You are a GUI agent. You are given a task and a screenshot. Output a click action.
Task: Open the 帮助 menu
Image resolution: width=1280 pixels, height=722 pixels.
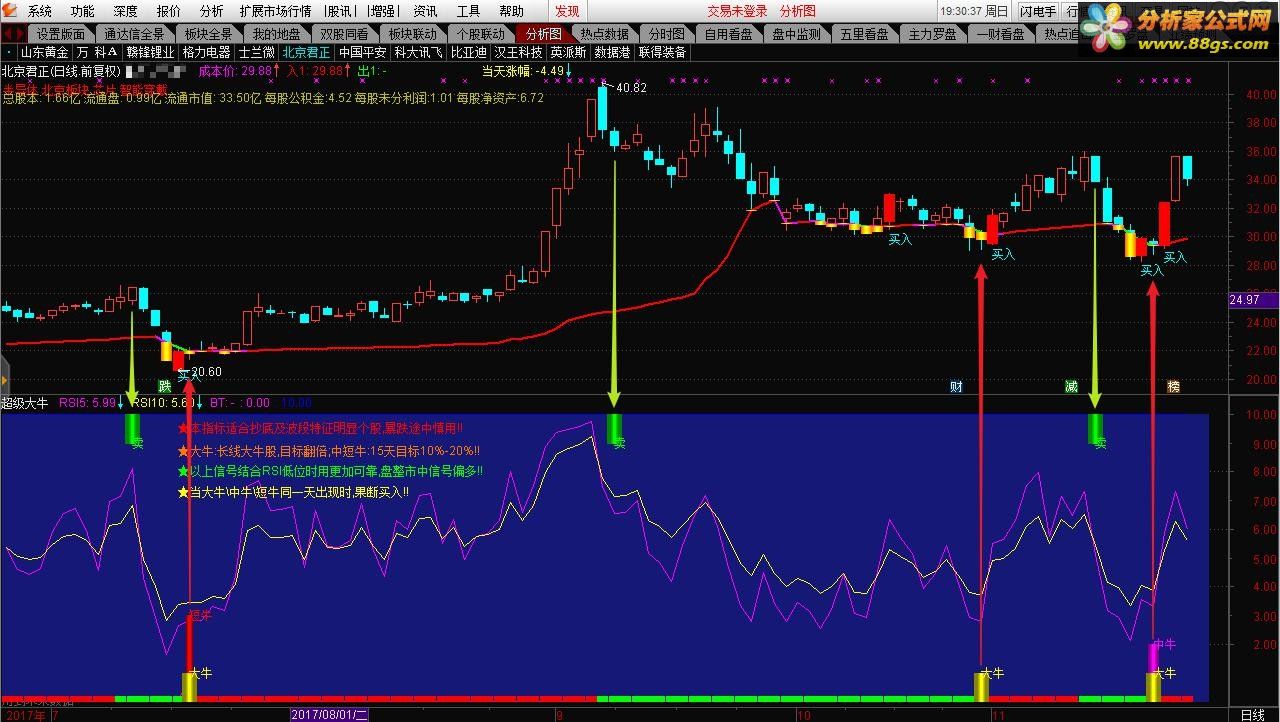(511, 11)
